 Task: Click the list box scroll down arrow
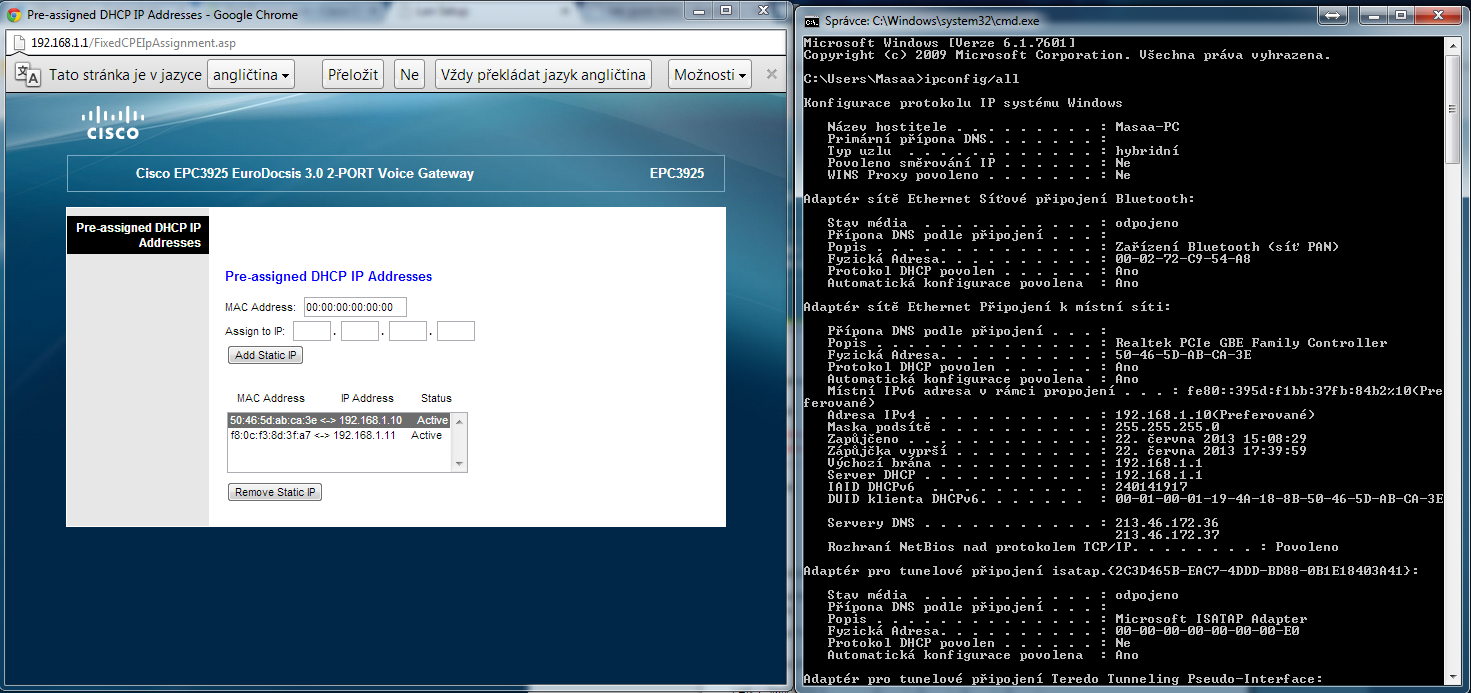(x=460, y=464)
